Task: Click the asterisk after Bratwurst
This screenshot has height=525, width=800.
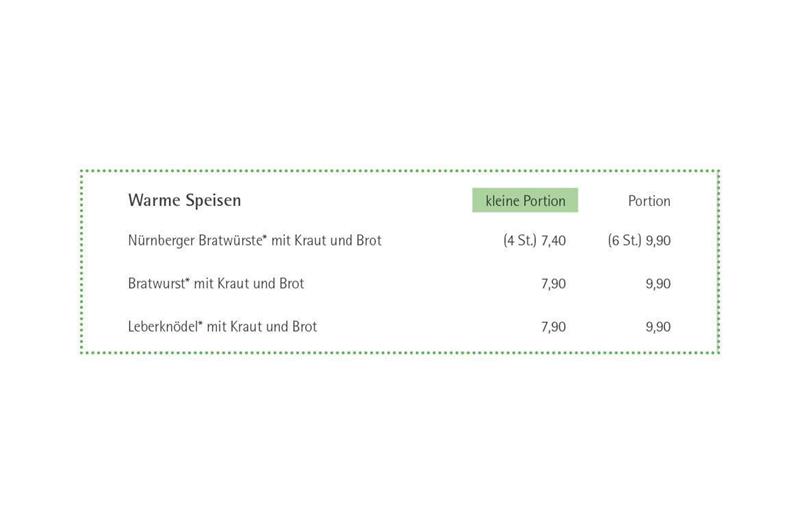Action: 188,280
